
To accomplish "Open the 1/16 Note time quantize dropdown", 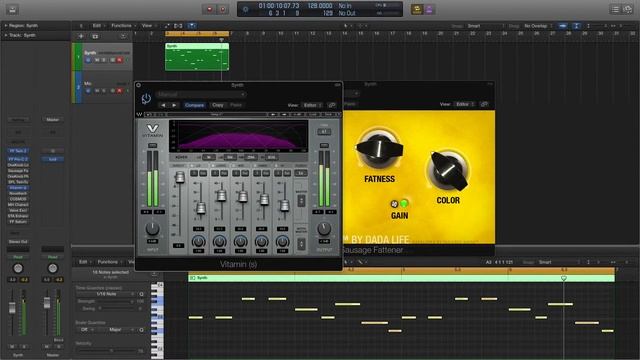I will 107,294.
